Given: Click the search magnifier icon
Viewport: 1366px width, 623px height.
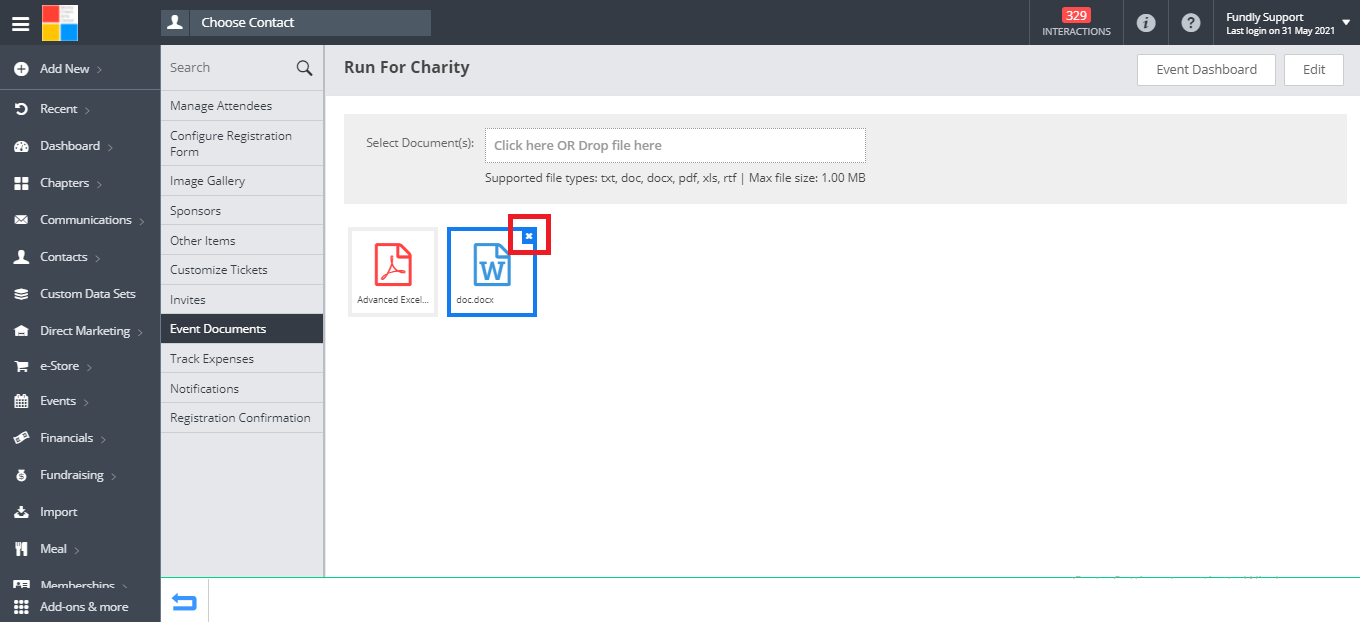Looking at the screenshot, I should [x=305, y=68].
